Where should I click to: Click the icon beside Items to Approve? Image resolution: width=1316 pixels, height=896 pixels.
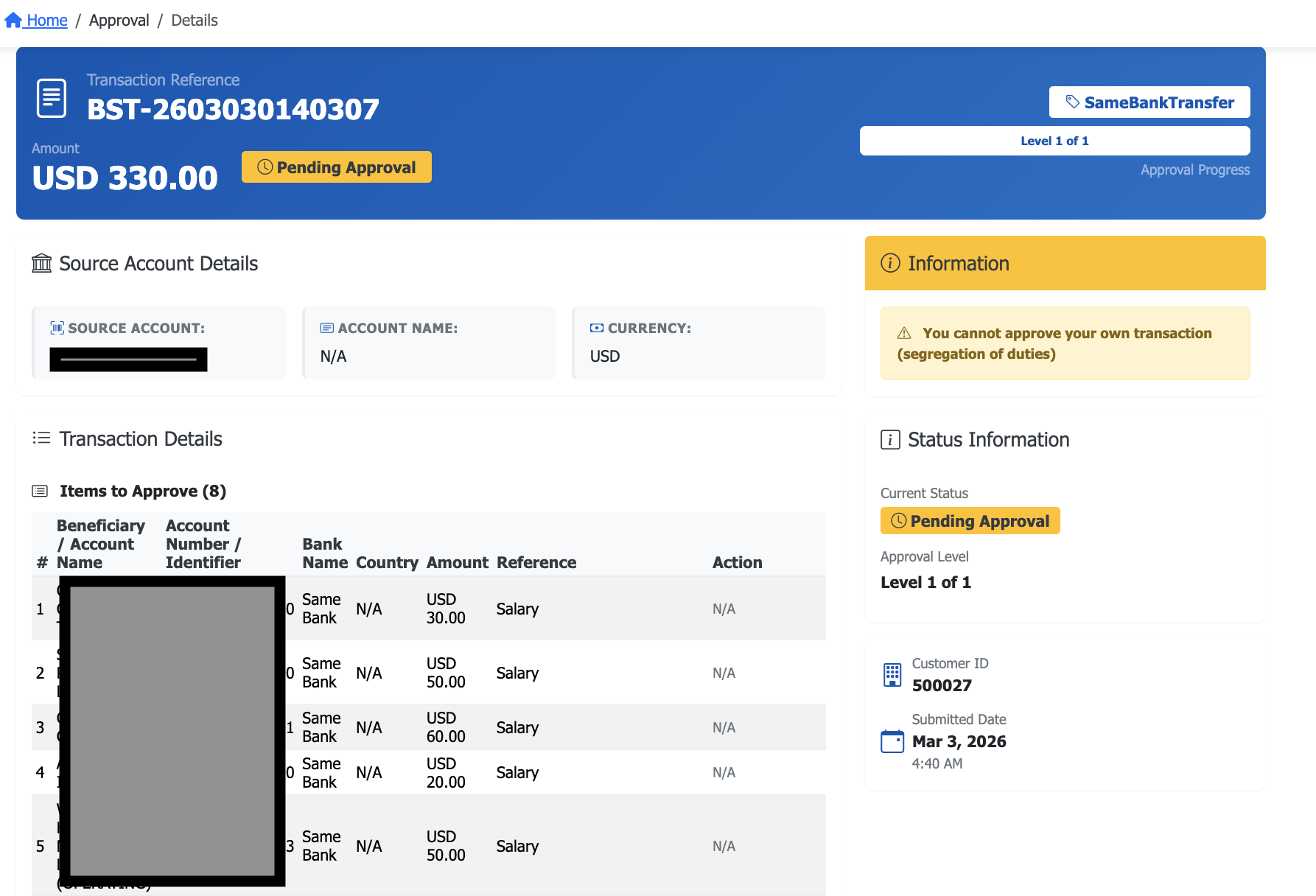40,491
